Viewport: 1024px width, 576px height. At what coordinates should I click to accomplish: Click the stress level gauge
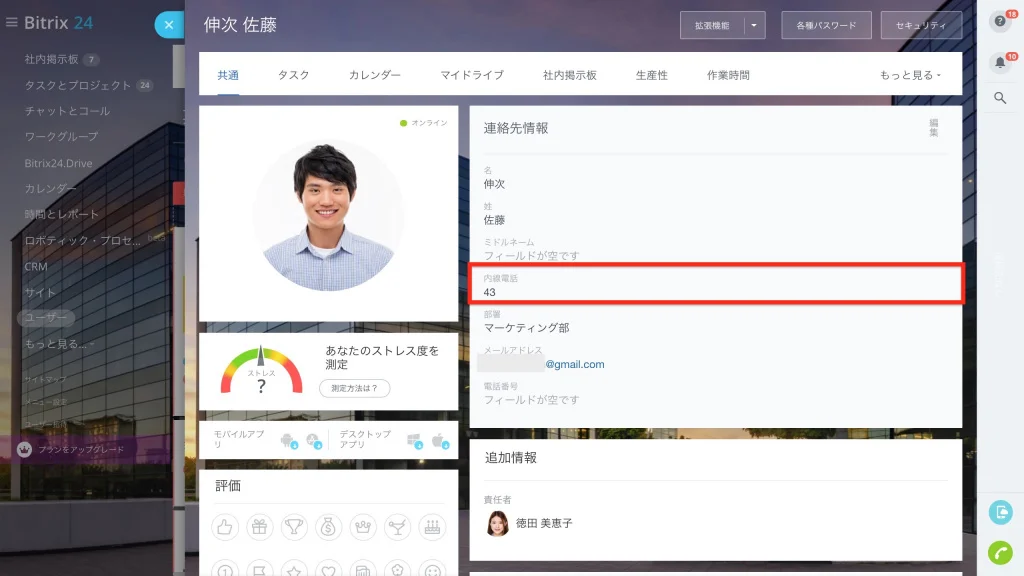click(x=261, y=370)
